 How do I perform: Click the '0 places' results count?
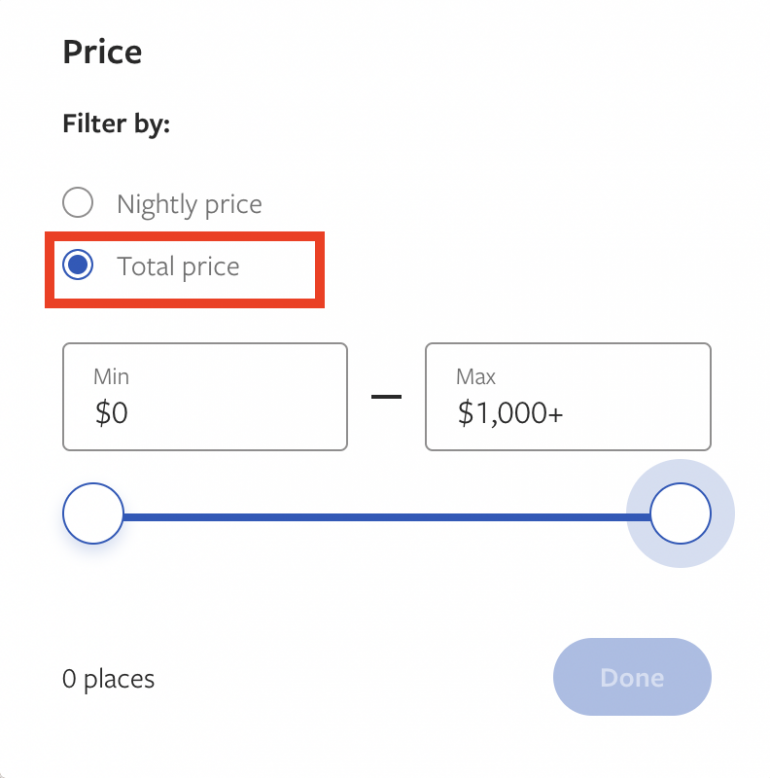point(108,679)
